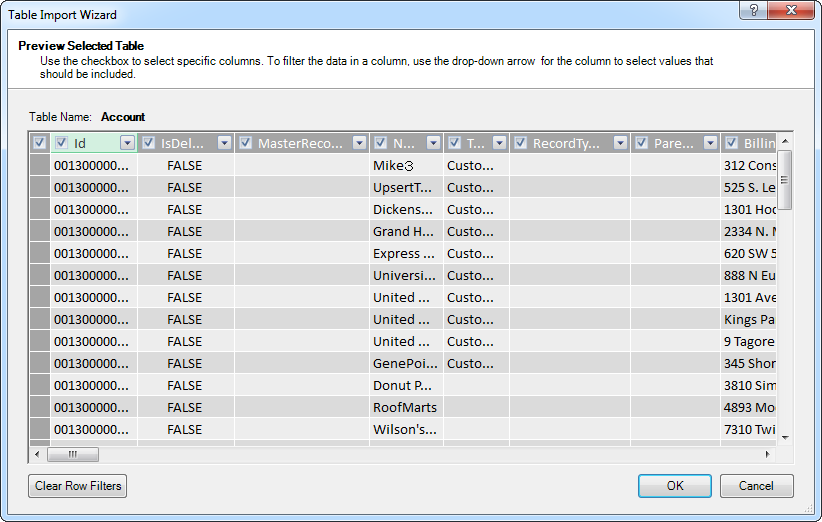
Task: Toggle the select-all columns checkbox
Action: 39,143
